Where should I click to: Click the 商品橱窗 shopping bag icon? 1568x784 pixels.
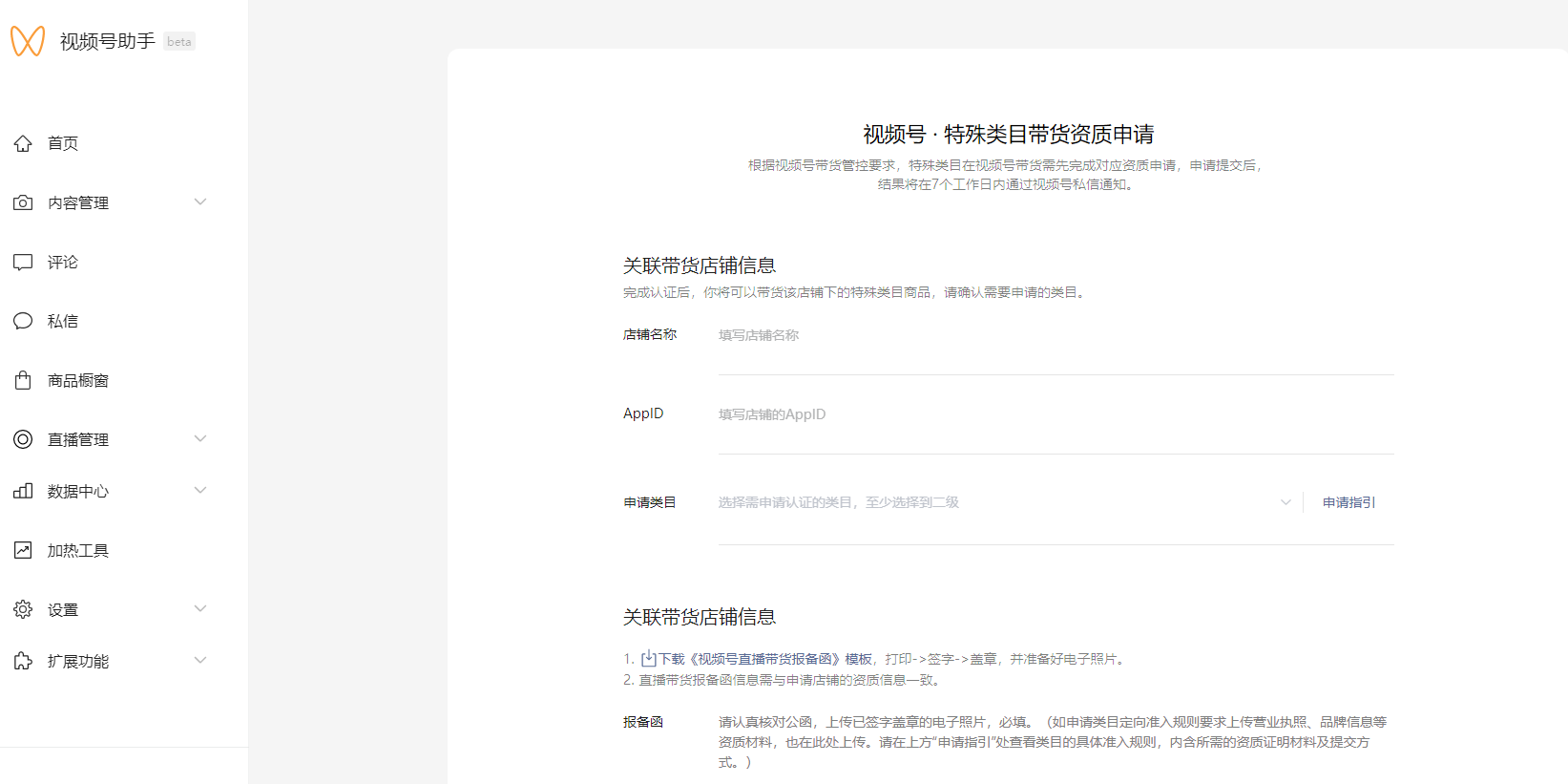[x=23, y=380]
